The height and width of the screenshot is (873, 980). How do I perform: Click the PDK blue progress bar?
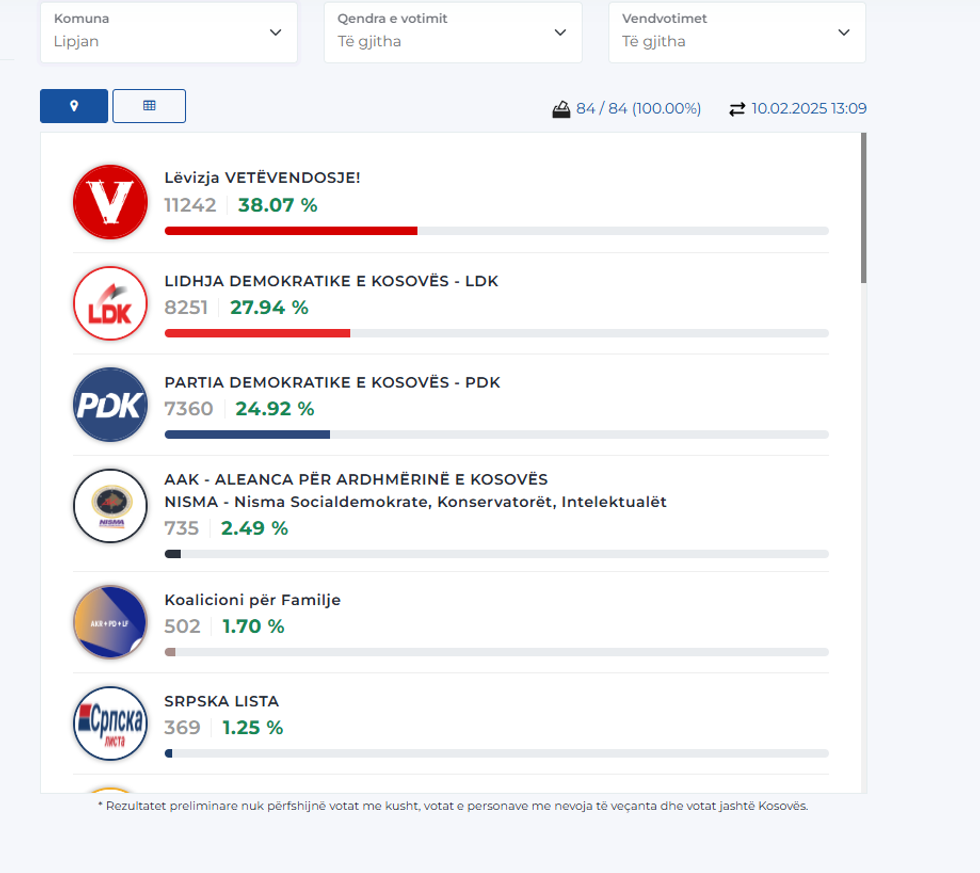247,435
